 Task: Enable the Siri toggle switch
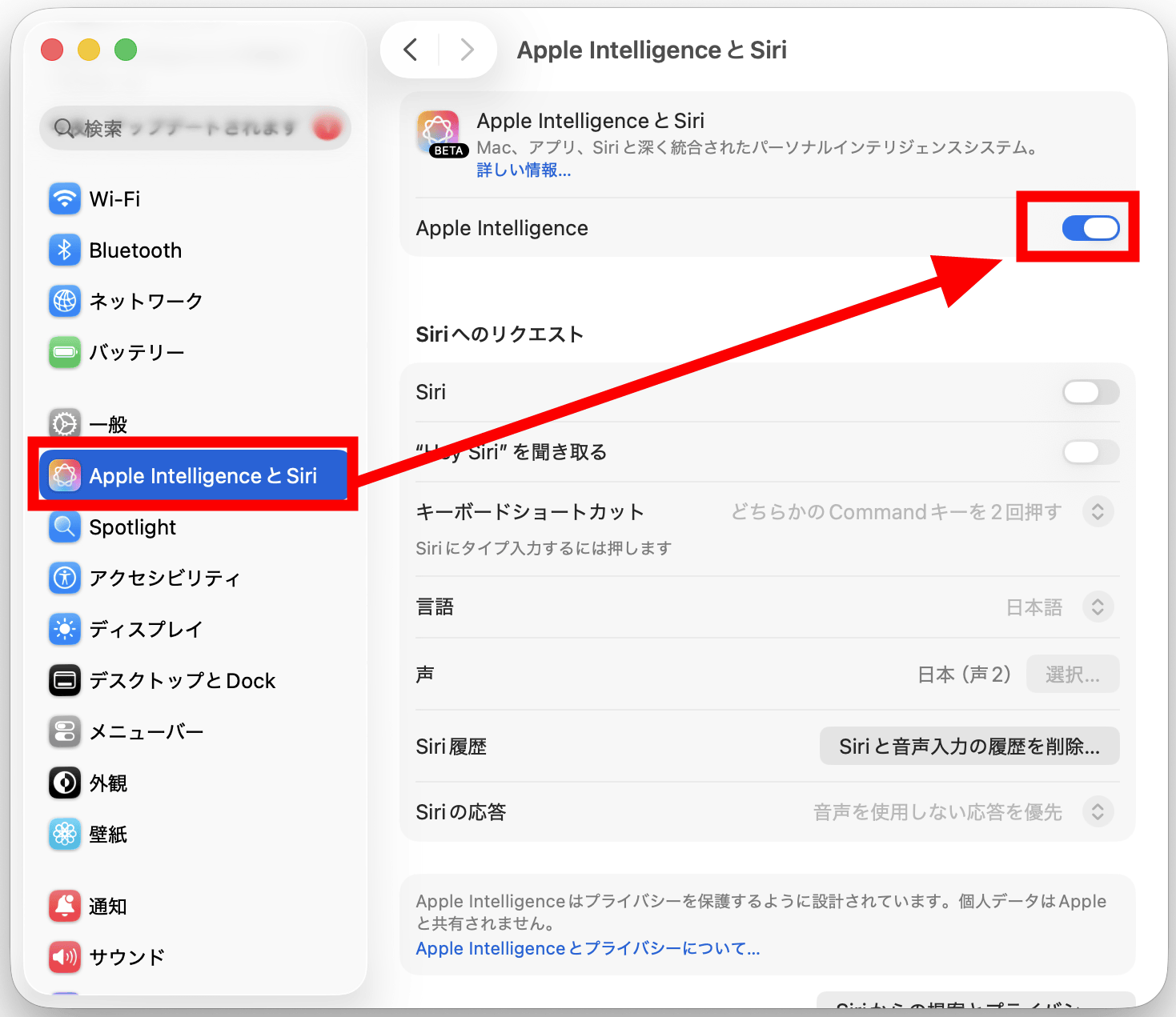(x=1090, y=392)
